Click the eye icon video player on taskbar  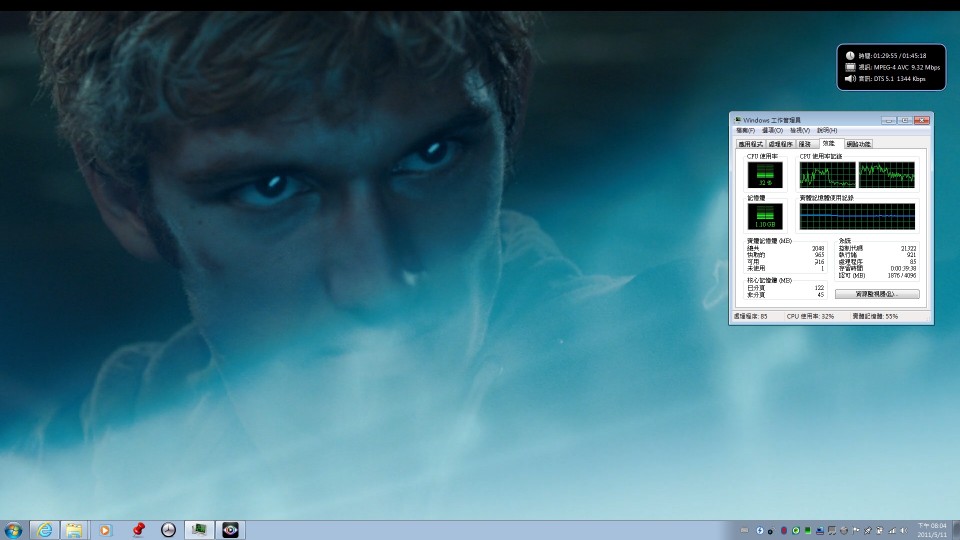[x=230, y=530]
